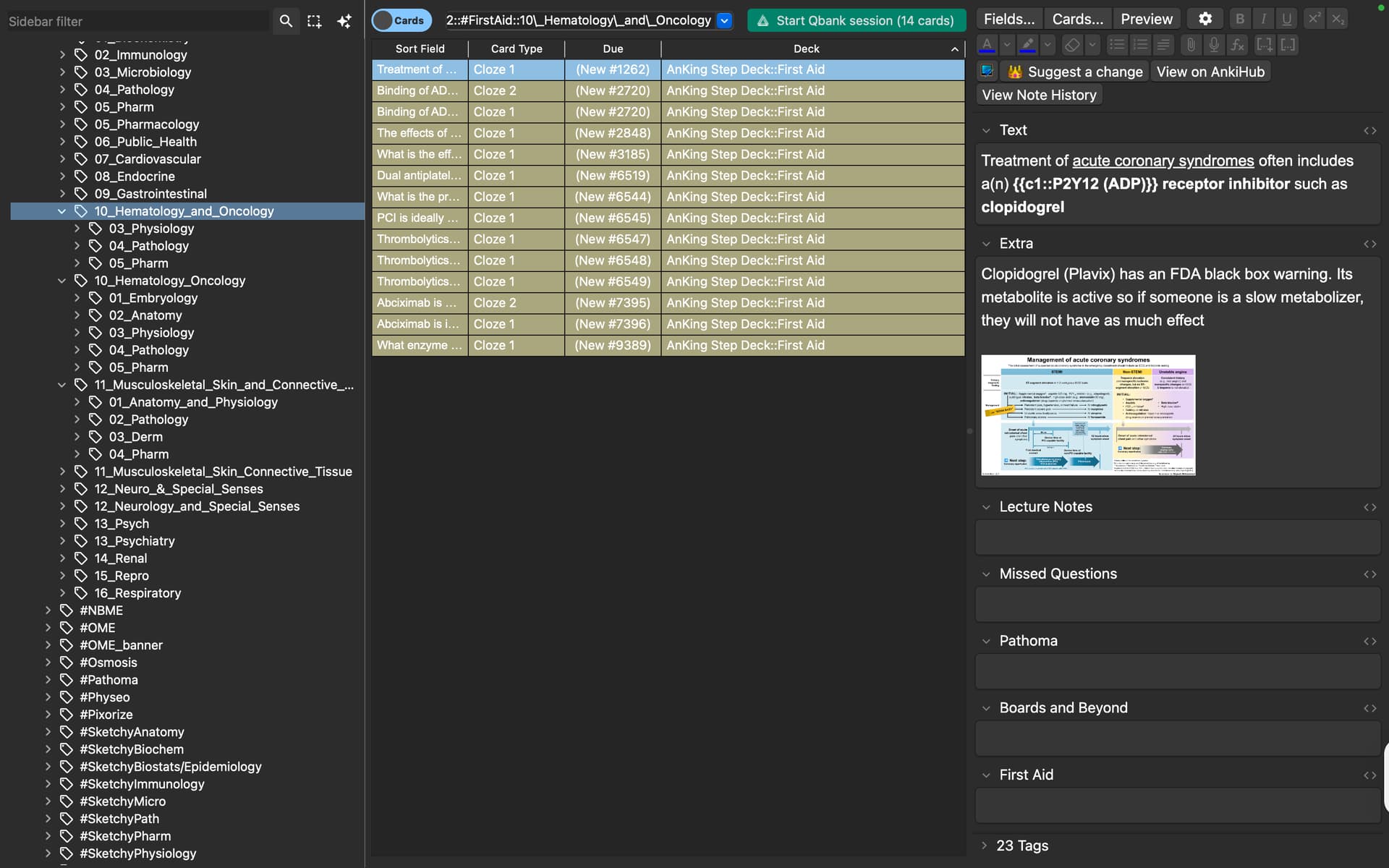Select the 04_Pathology tag under 10_Hematology_and_Oncology
Image resolution: width=1389 pixels, height=868 pixels.
point(148,246)
